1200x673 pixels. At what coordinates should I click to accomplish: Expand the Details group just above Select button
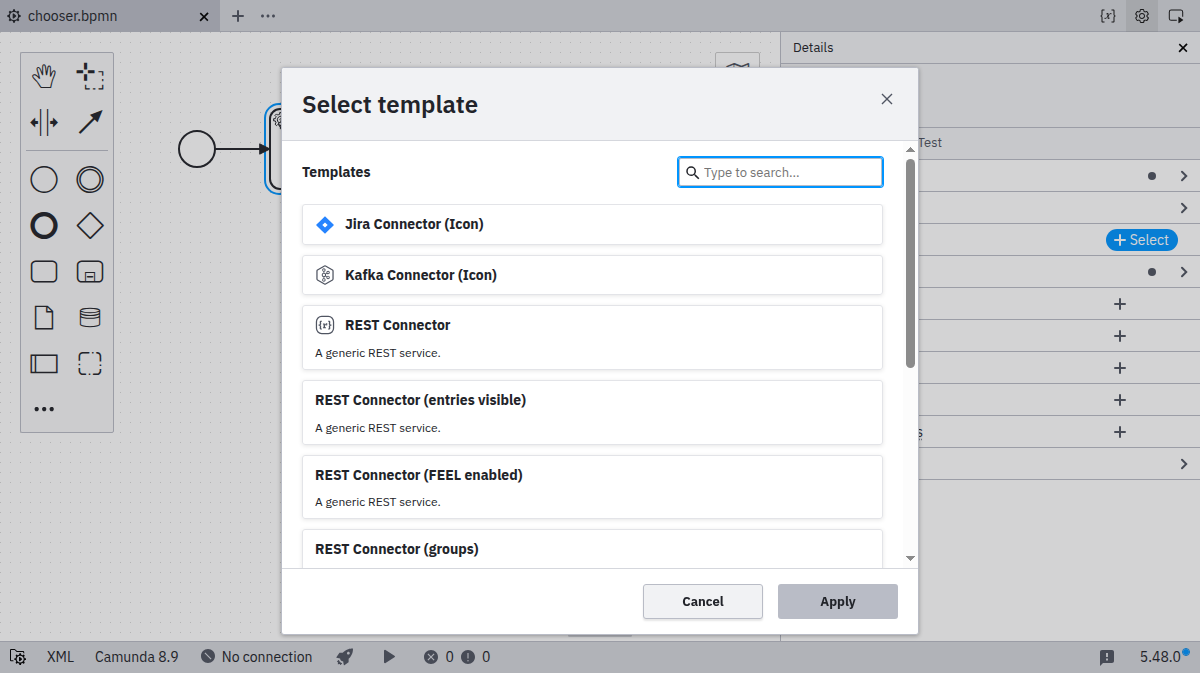[x=1183, y=208]
